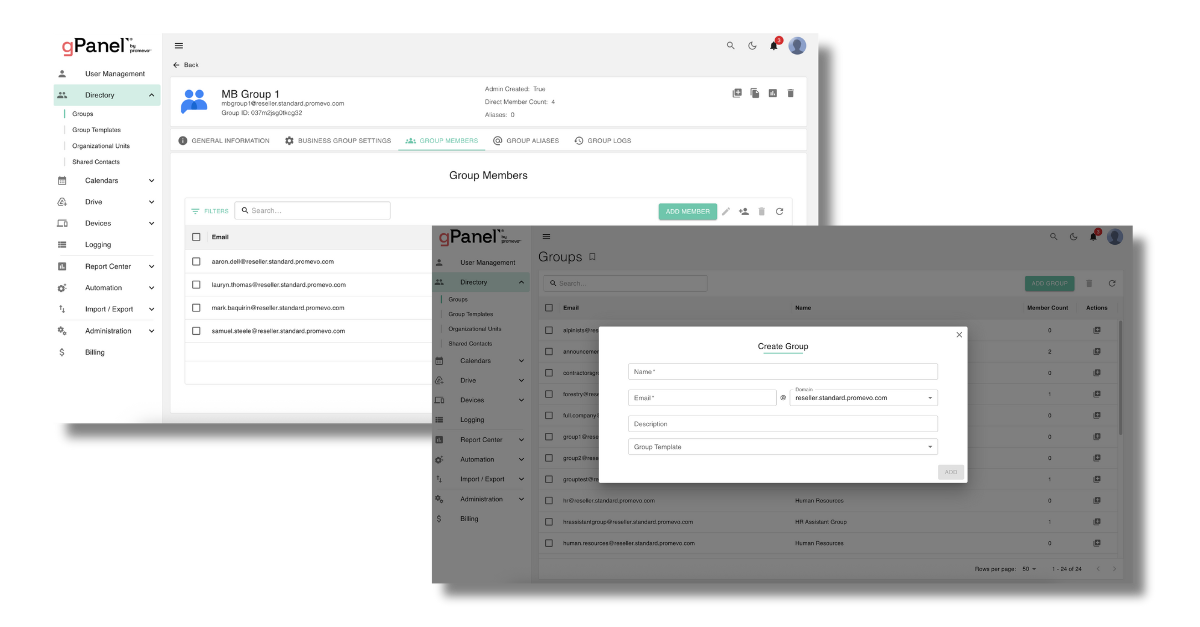Viewport: 1200px width, 627px height.
Task: Open the Group Aliases tab
Action: 526,141
